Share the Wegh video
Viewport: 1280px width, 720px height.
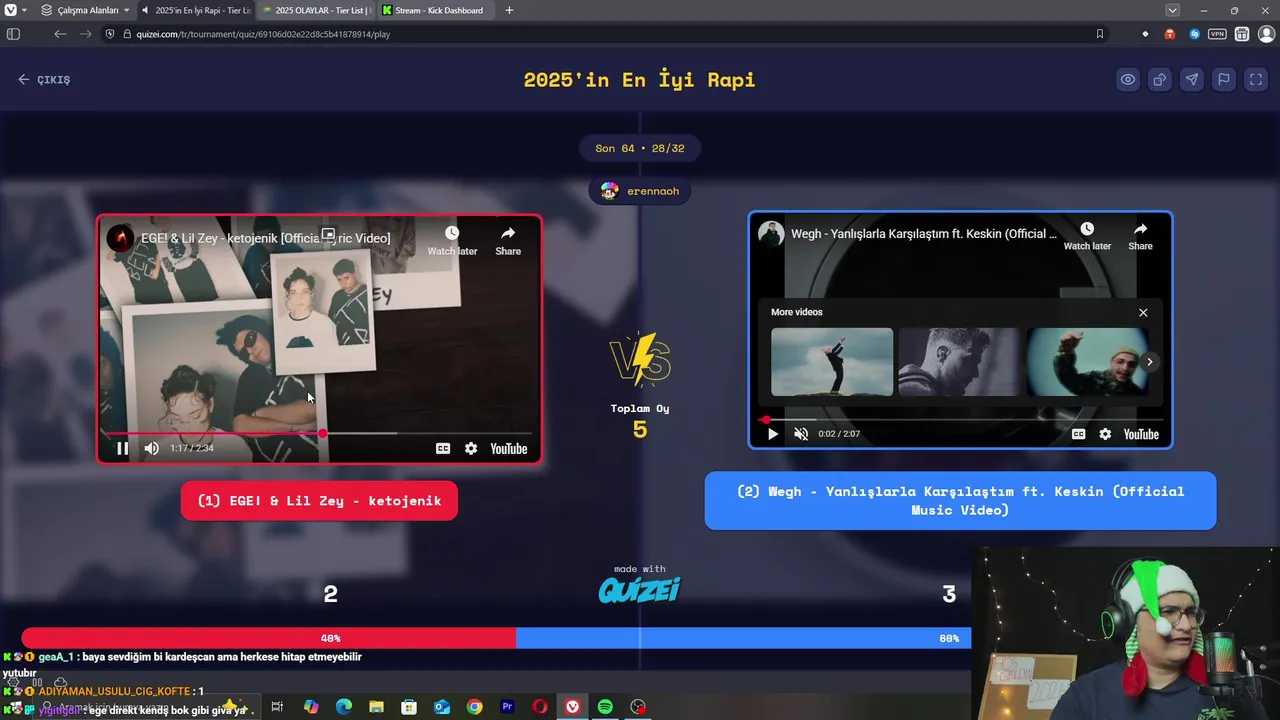(x=1140, y=236)
